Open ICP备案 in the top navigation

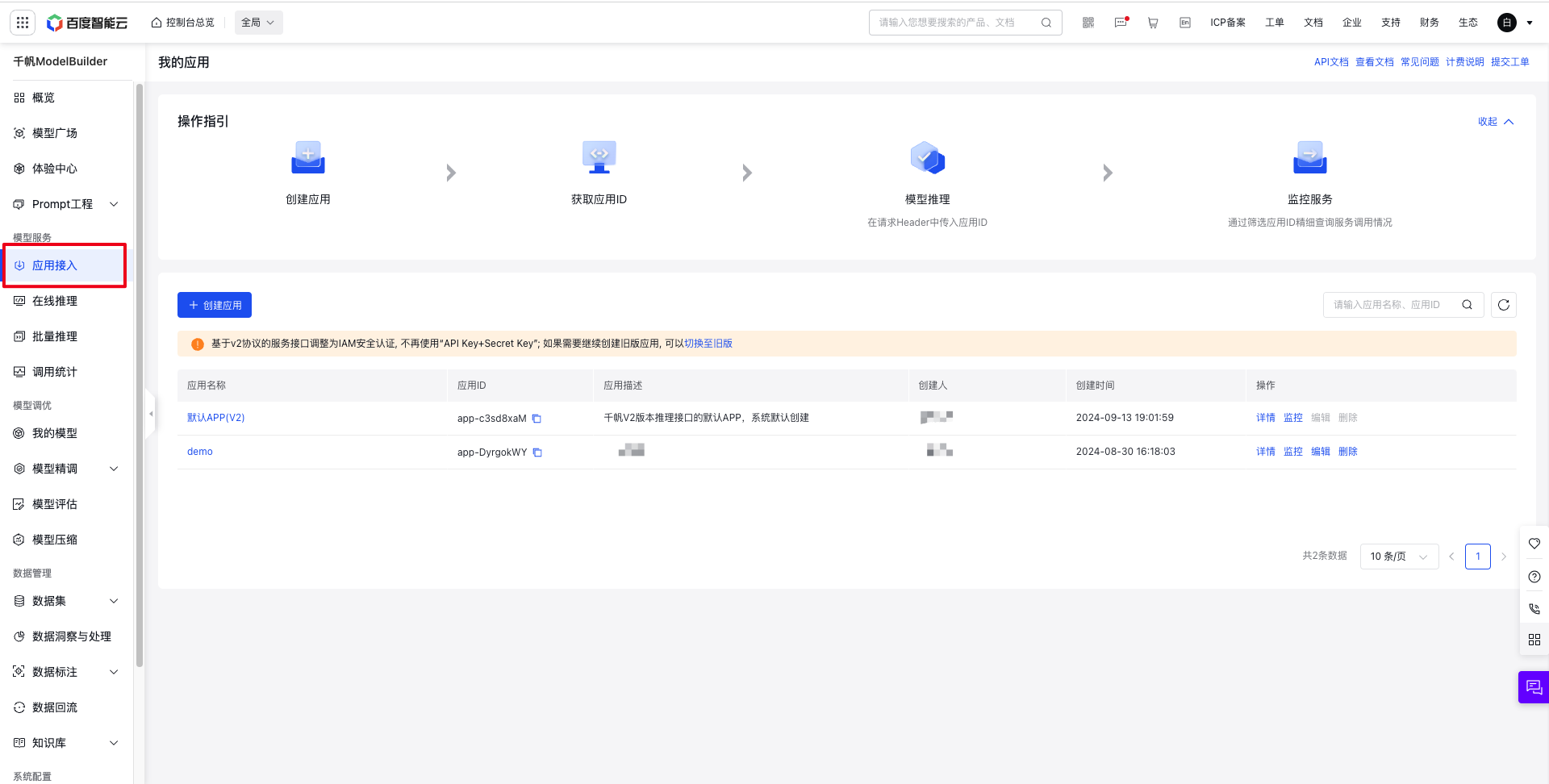click(x=1228, y=23)
